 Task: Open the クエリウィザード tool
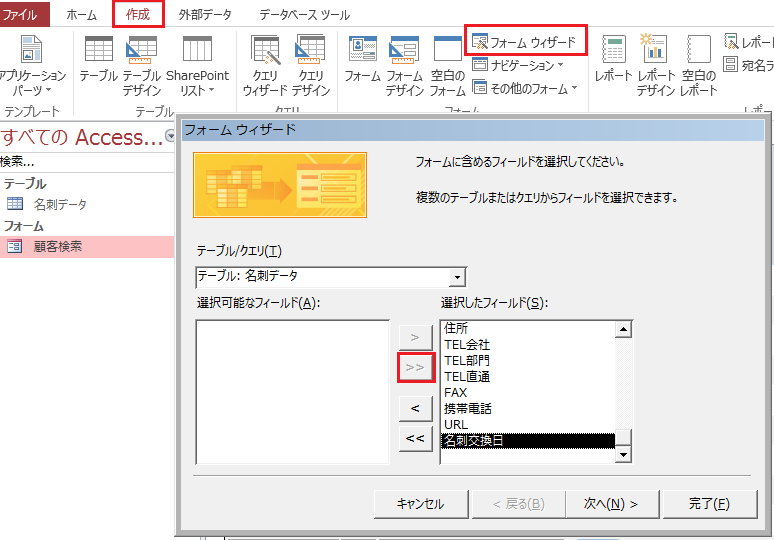[x=265, y=65]
